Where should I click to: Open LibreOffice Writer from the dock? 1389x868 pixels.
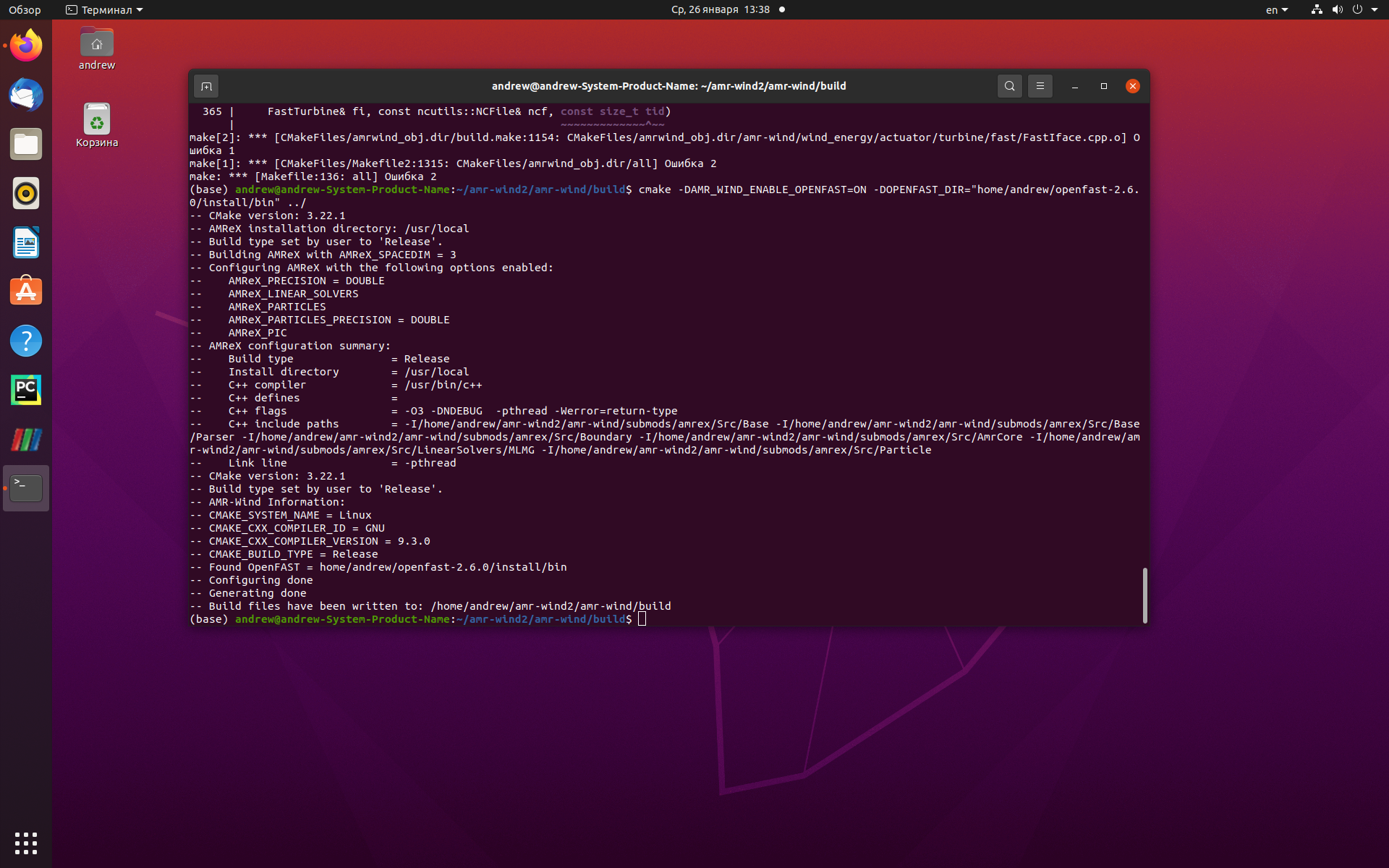coord(26,243)
